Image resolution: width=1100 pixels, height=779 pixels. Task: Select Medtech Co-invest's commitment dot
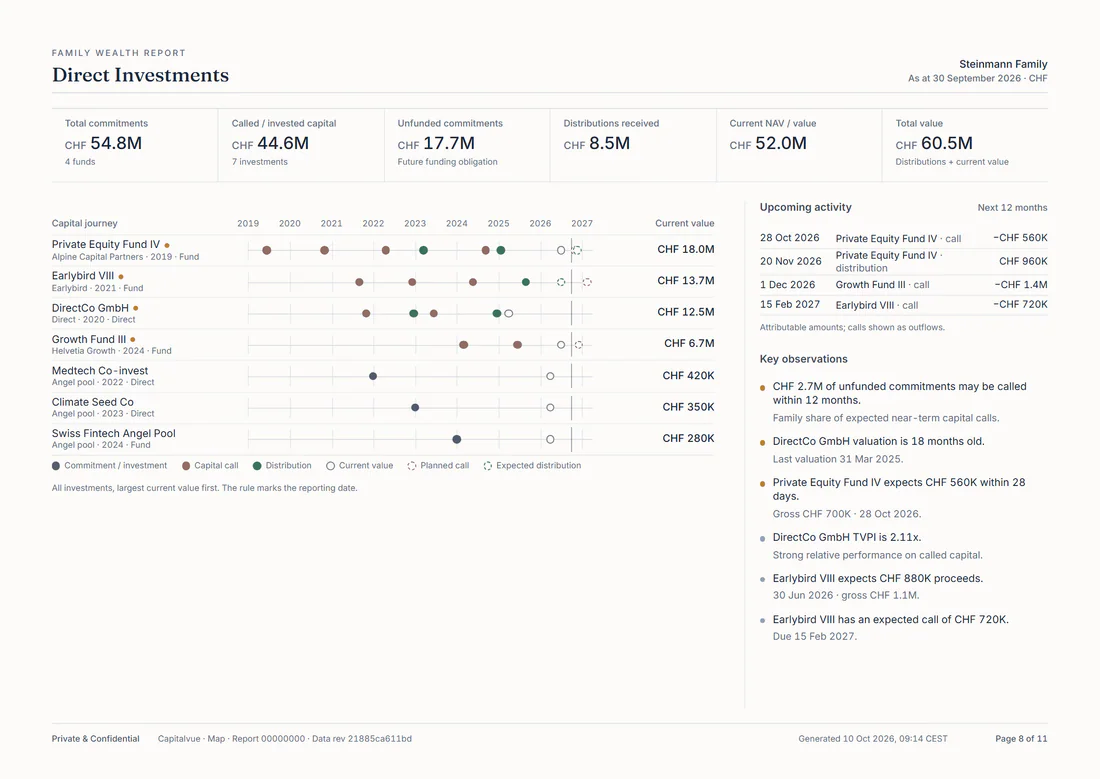tap(373, 376)
